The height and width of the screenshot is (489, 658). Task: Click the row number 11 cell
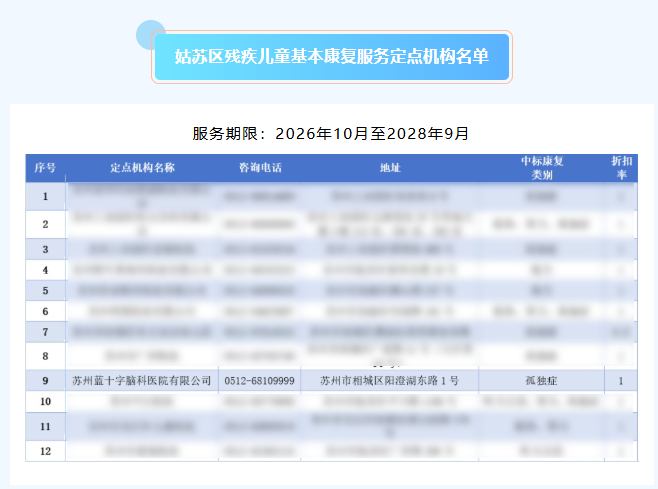coord(45,426)
